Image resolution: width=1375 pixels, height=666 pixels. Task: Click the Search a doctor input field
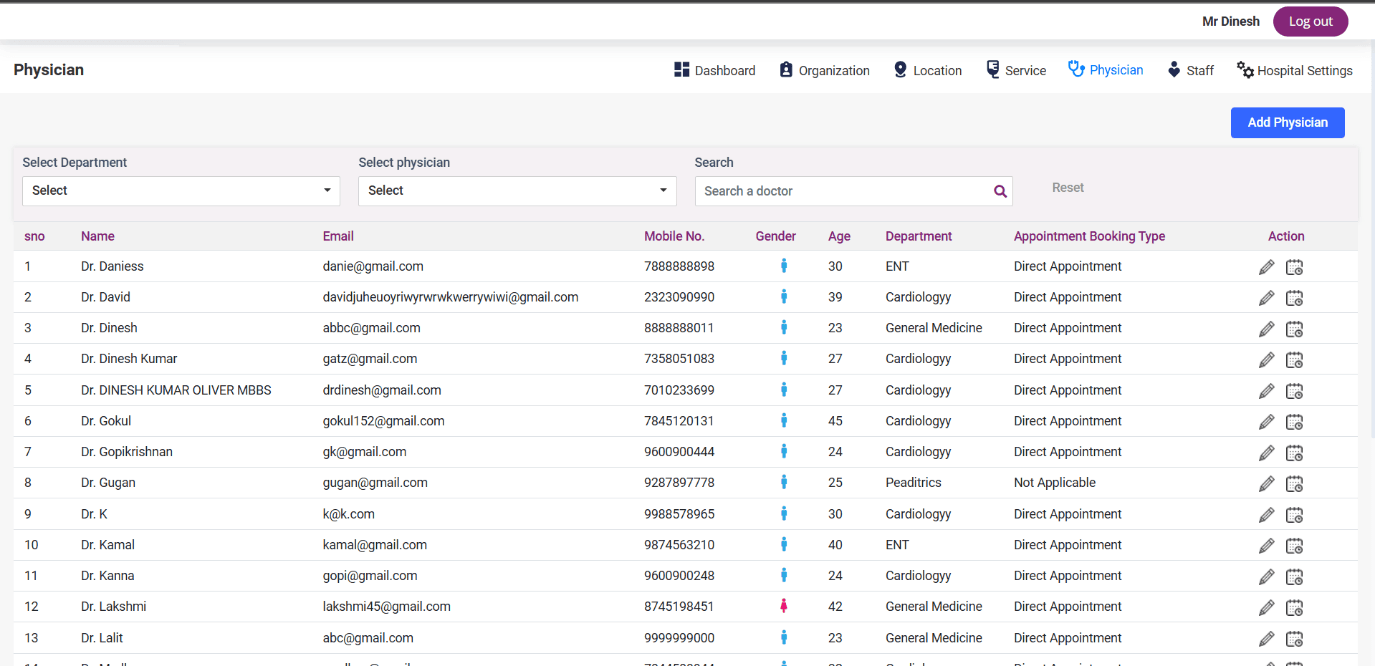(x=842, y=191)
